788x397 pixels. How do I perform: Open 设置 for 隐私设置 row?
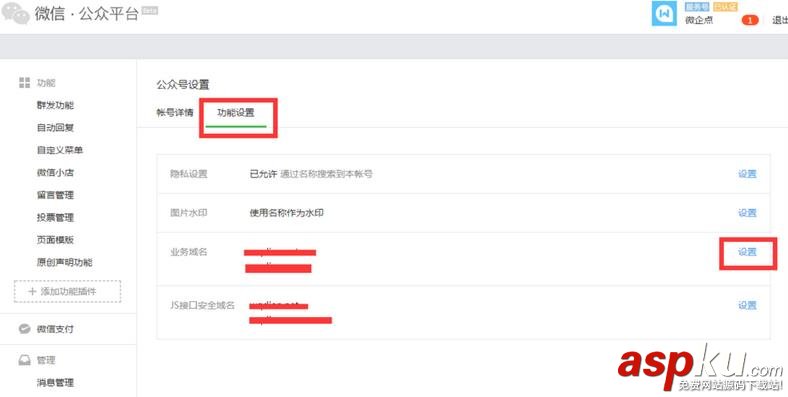pos(747,174)
